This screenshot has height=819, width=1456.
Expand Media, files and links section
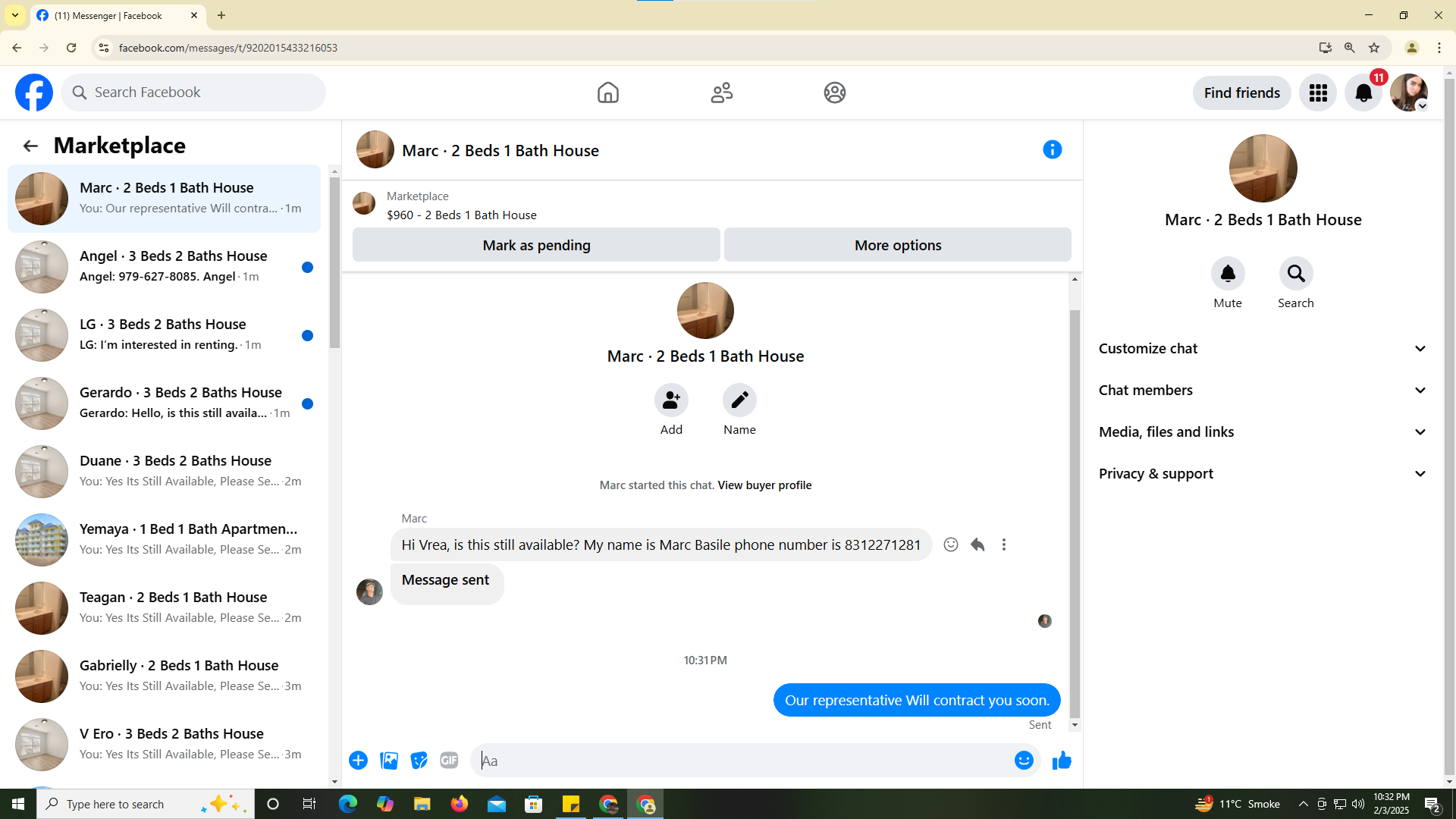[x=1263, y=432]
